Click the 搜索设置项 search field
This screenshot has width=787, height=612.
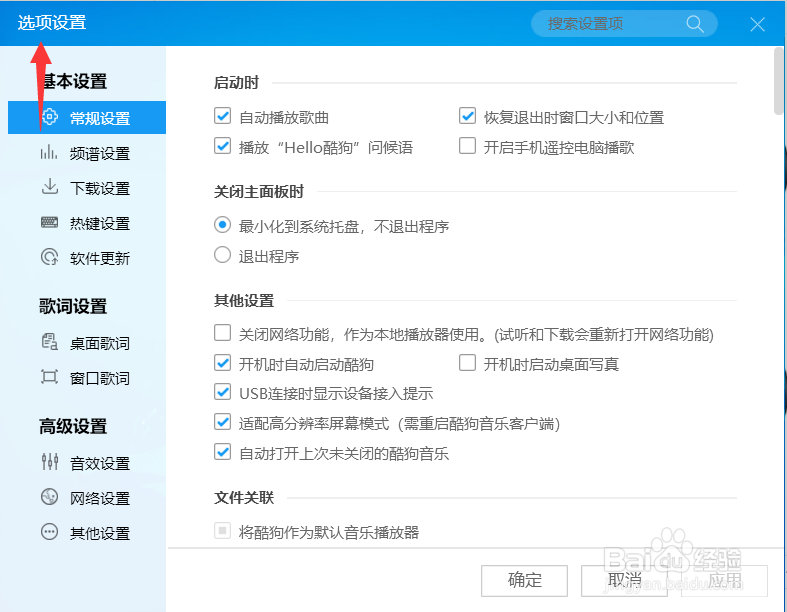[624, 24]
